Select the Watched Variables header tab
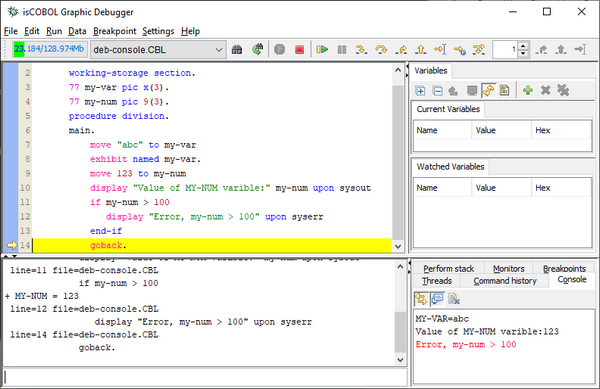The image size is (600, 389). pos(450,167)
